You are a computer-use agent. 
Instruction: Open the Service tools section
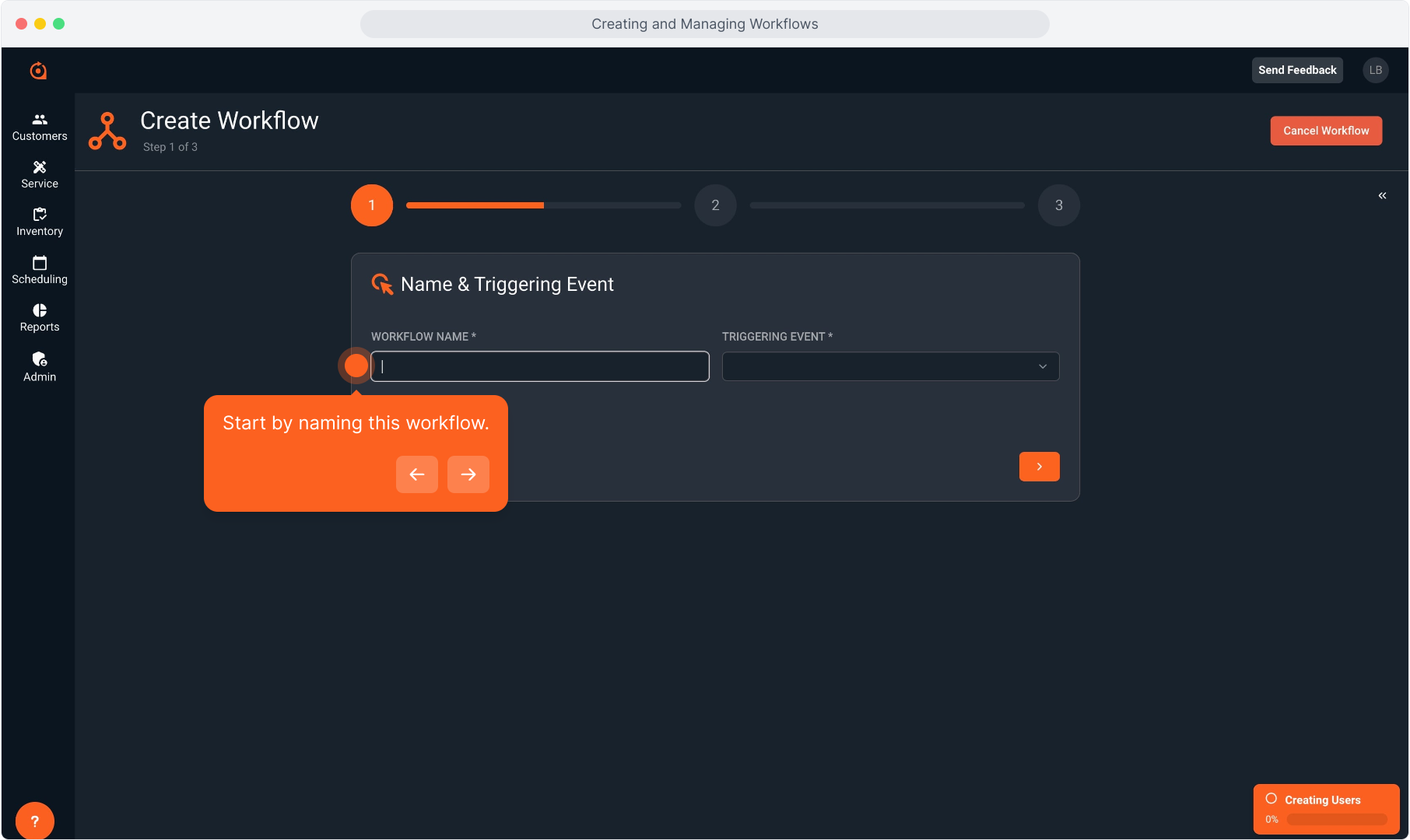pos(40,174)
